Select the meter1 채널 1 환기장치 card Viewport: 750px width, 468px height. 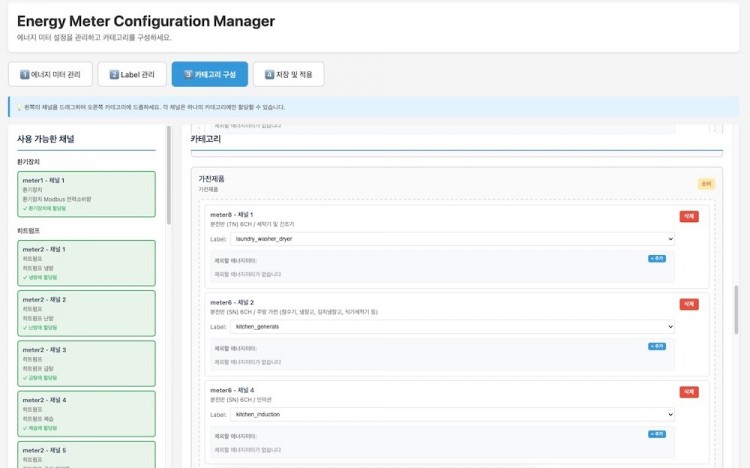(x=86, y=193)
